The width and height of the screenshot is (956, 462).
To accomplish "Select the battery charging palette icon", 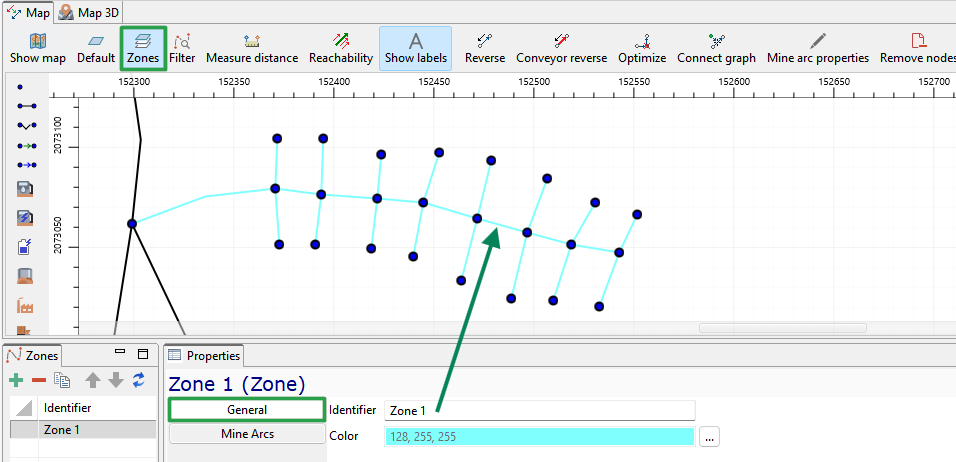I will [26, 246].
